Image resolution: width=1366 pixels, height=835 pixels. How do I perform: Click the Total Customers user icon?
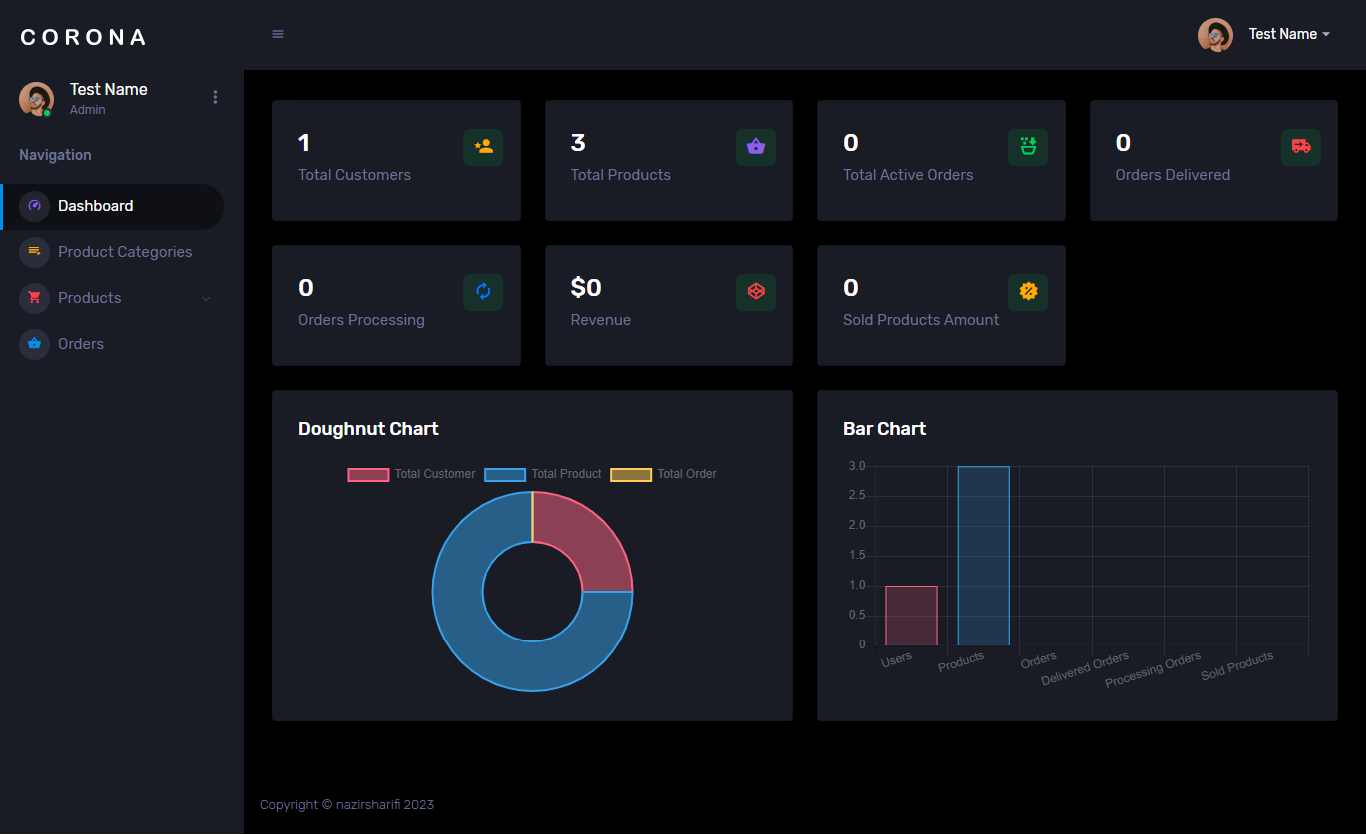point(483,147)
